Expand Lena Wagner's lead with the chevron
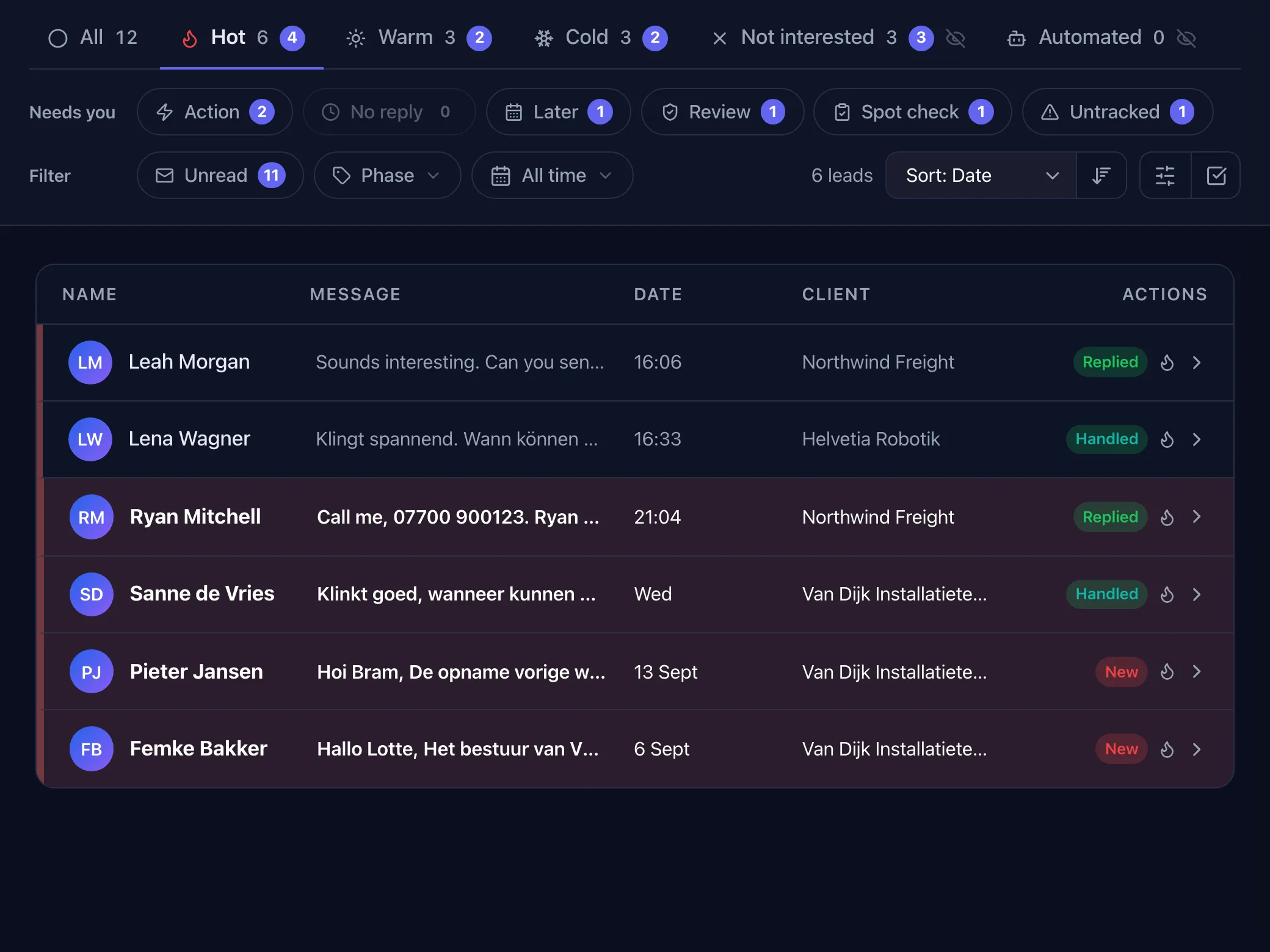1270x952 pixels. click(x=1197, y=439)
